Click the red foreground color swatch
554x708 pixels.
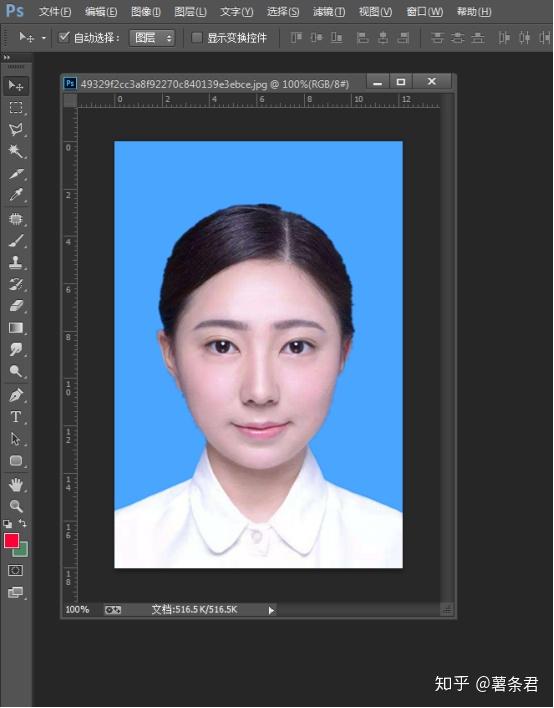tap(11, 540)
